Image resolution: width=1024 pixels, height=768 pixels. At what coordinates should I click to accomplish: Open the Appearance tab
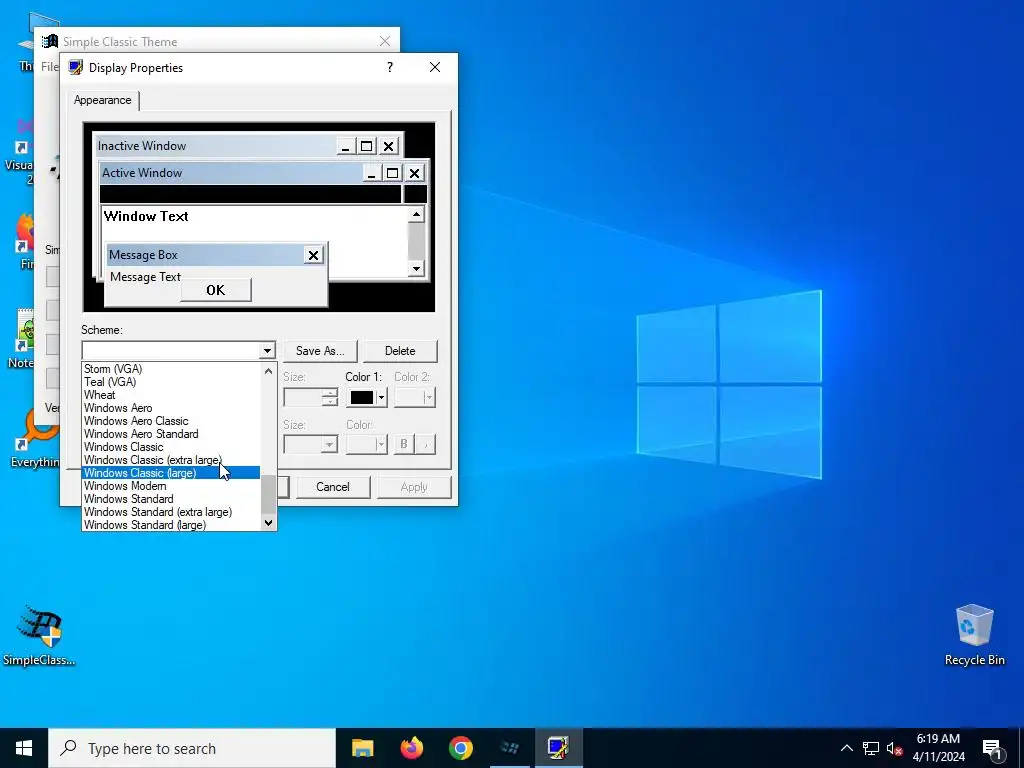[x=103, y=100]
